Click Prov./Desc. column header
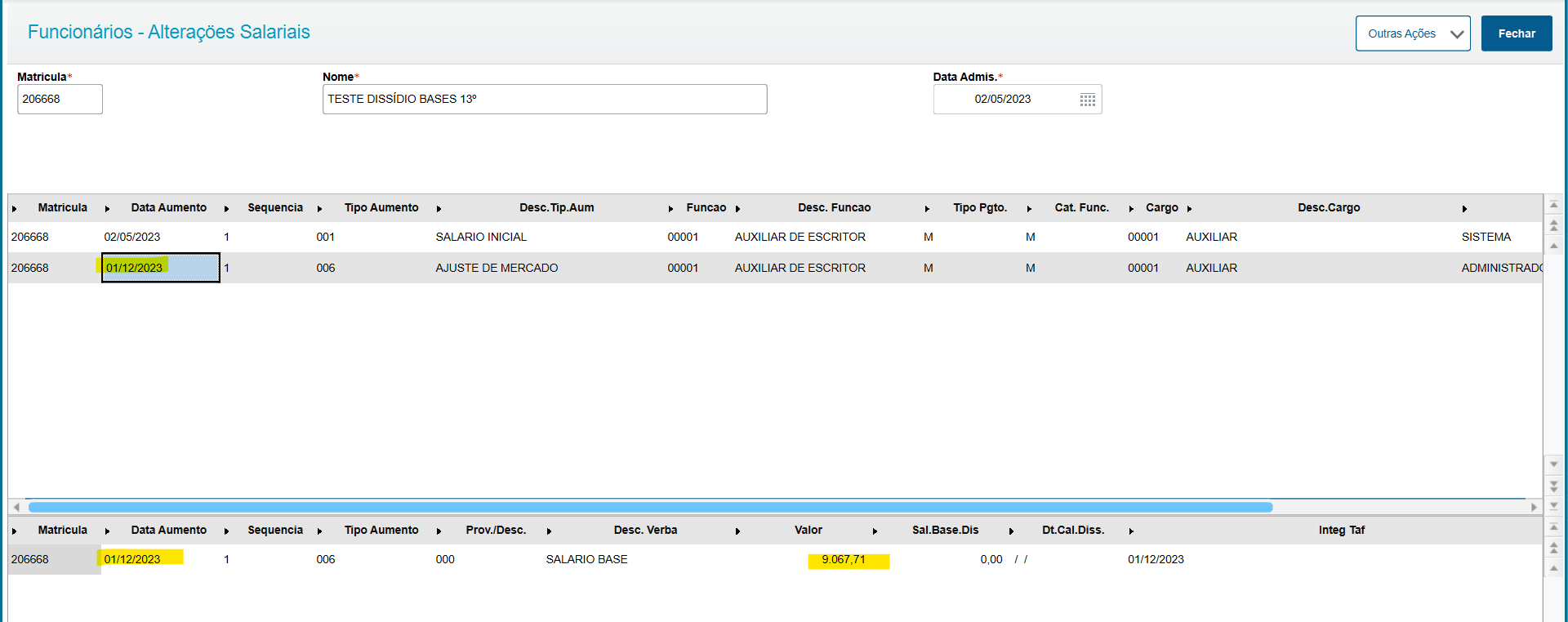This screenshot has width=1568, height=622. [x=496, y=531]
